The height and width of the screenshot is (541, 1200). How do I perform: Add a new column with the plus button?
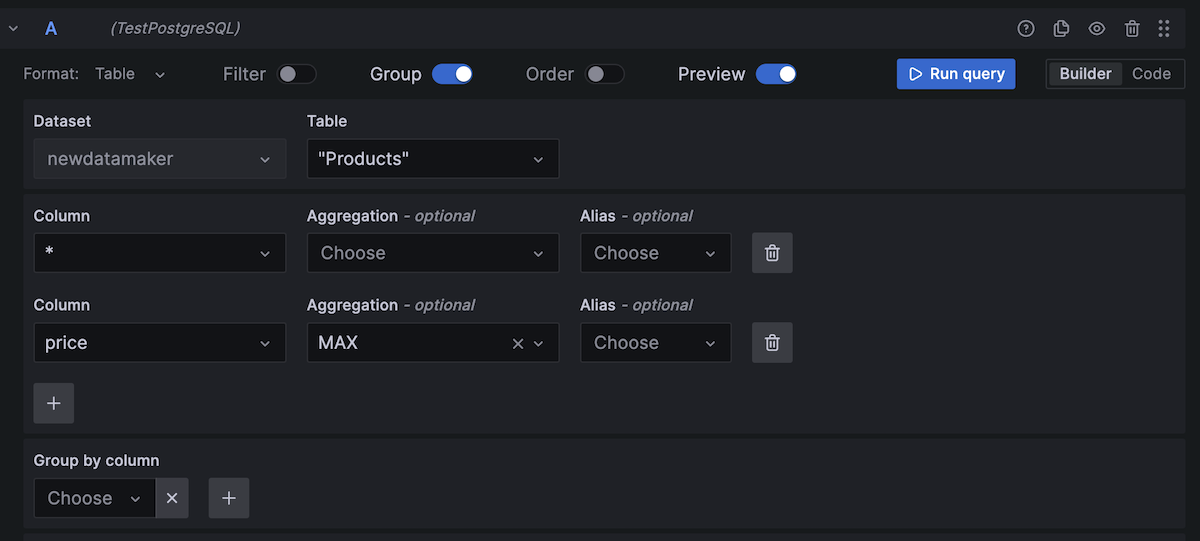[54, 403]
